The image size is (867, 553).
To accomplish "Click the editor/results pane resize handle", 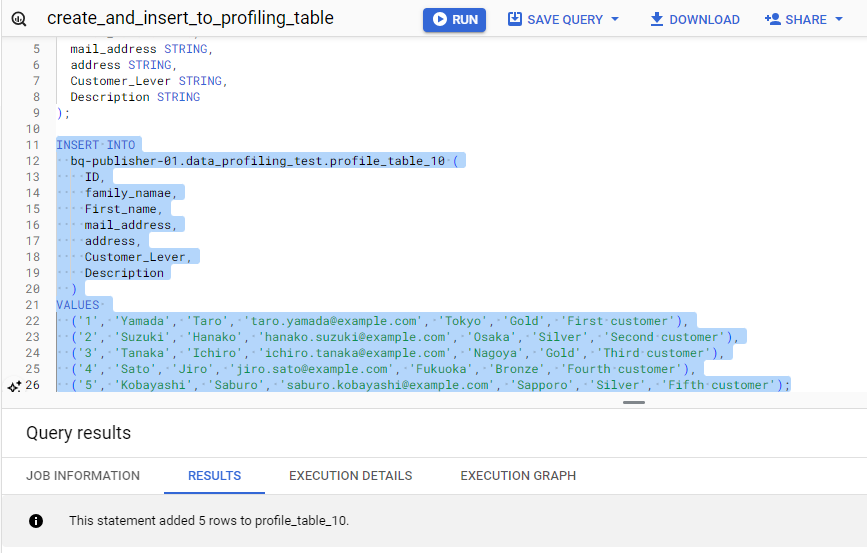I will [x=634, y=403].
